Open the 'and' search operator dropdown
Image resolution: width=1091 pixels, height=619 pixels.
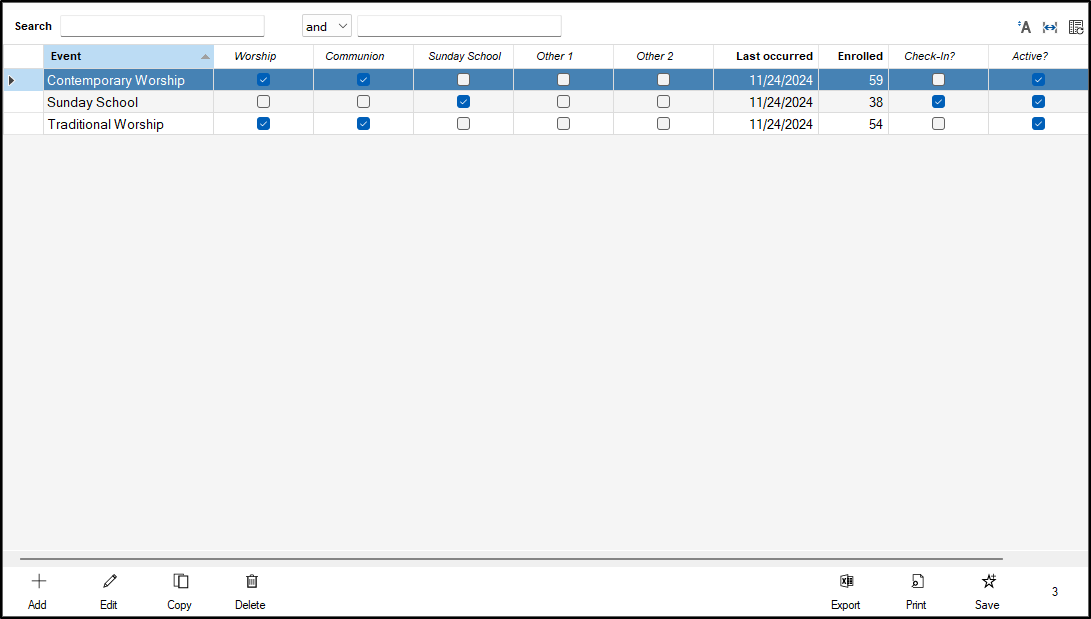pyautogui.click(x=327, y=26)
